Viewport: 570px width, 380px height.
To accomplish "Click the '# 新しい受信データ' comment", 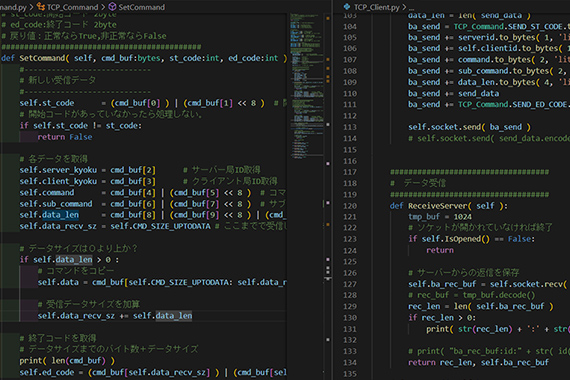I will (57, 80).
